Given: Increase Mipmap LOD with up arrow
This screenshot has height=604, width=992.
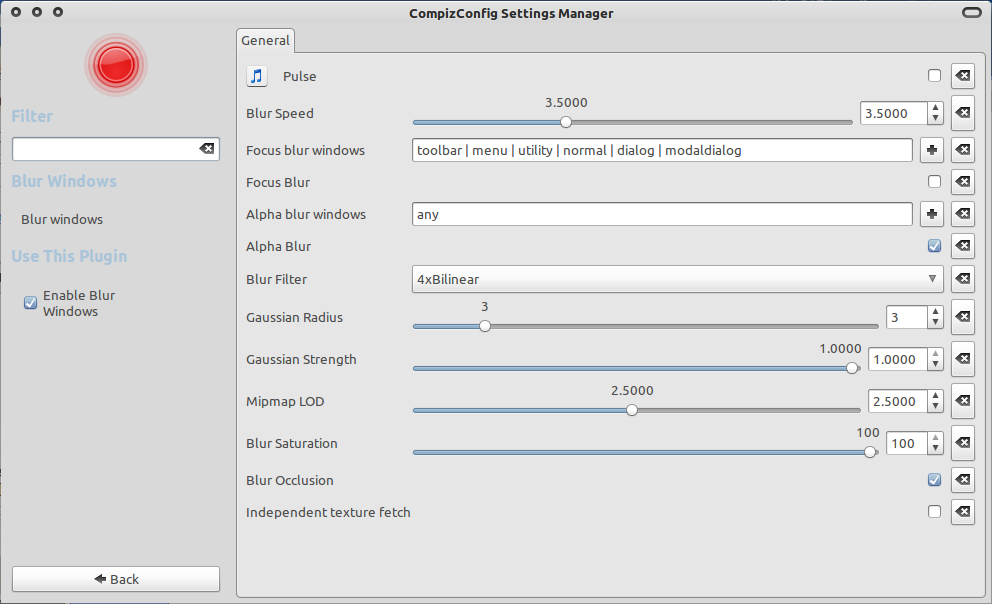Looking at the screenshot, I should [x=935, y=396].
